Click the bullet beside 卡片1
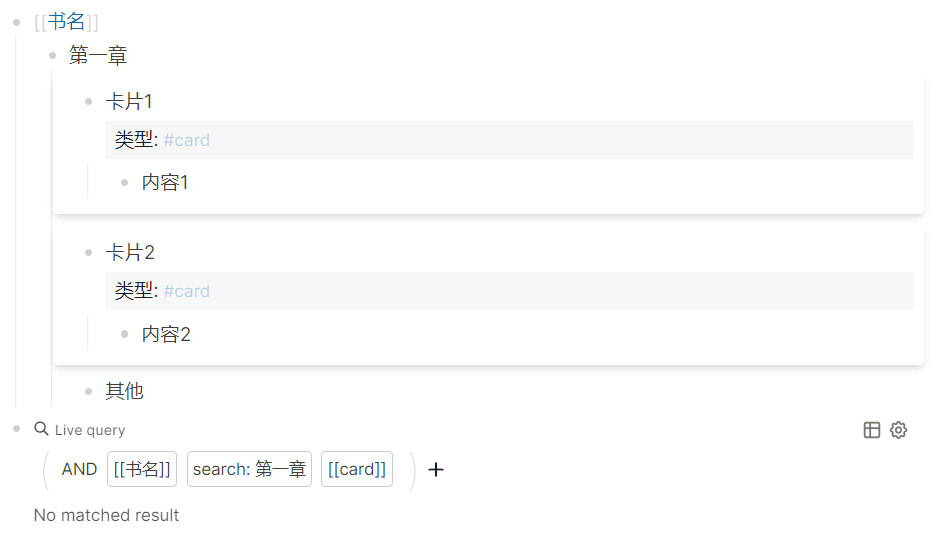This screenshot has height=536, width=943. [x=88, y=101]
